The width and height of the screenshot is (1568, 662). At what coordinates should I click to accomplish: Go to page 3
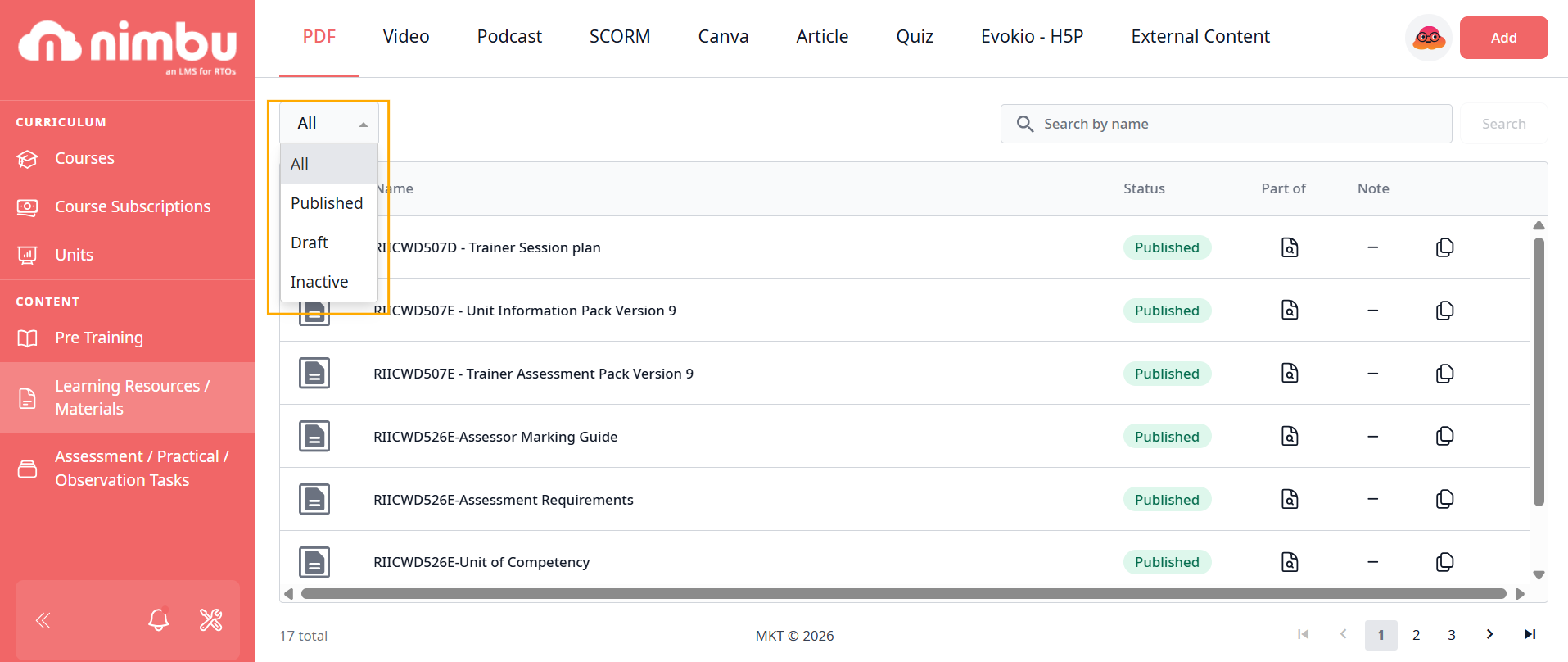1451,635
